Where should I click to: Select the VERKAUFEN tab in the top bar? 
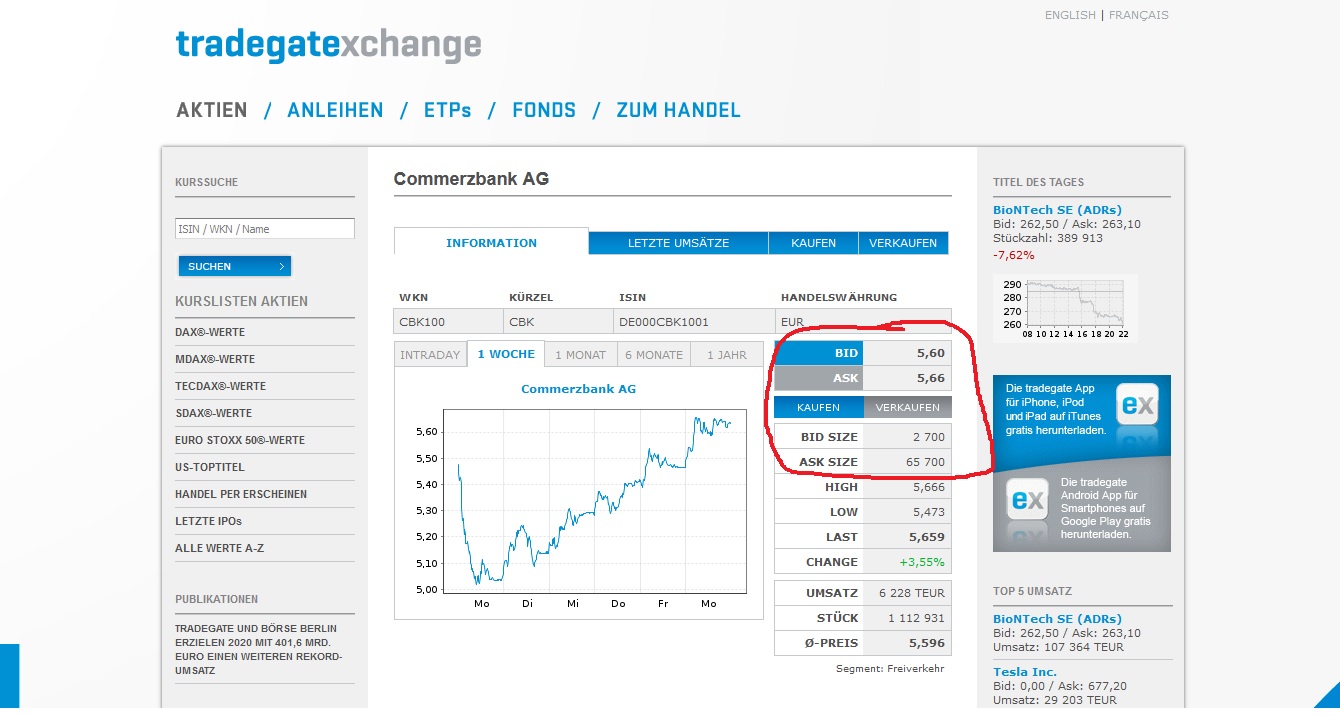point(903,243)
